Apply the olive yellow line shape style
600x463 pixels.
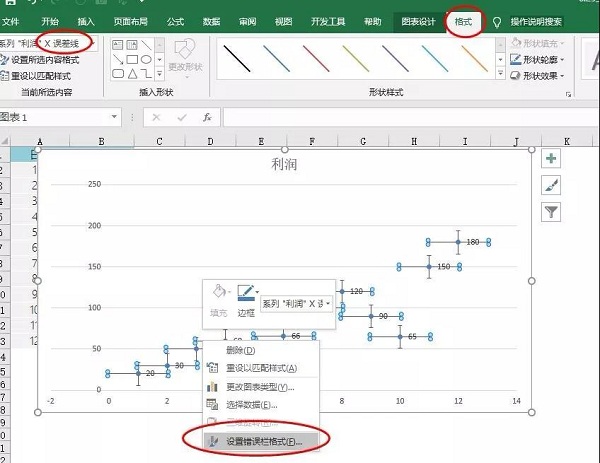pyautogui.click(x=356, y=59)
